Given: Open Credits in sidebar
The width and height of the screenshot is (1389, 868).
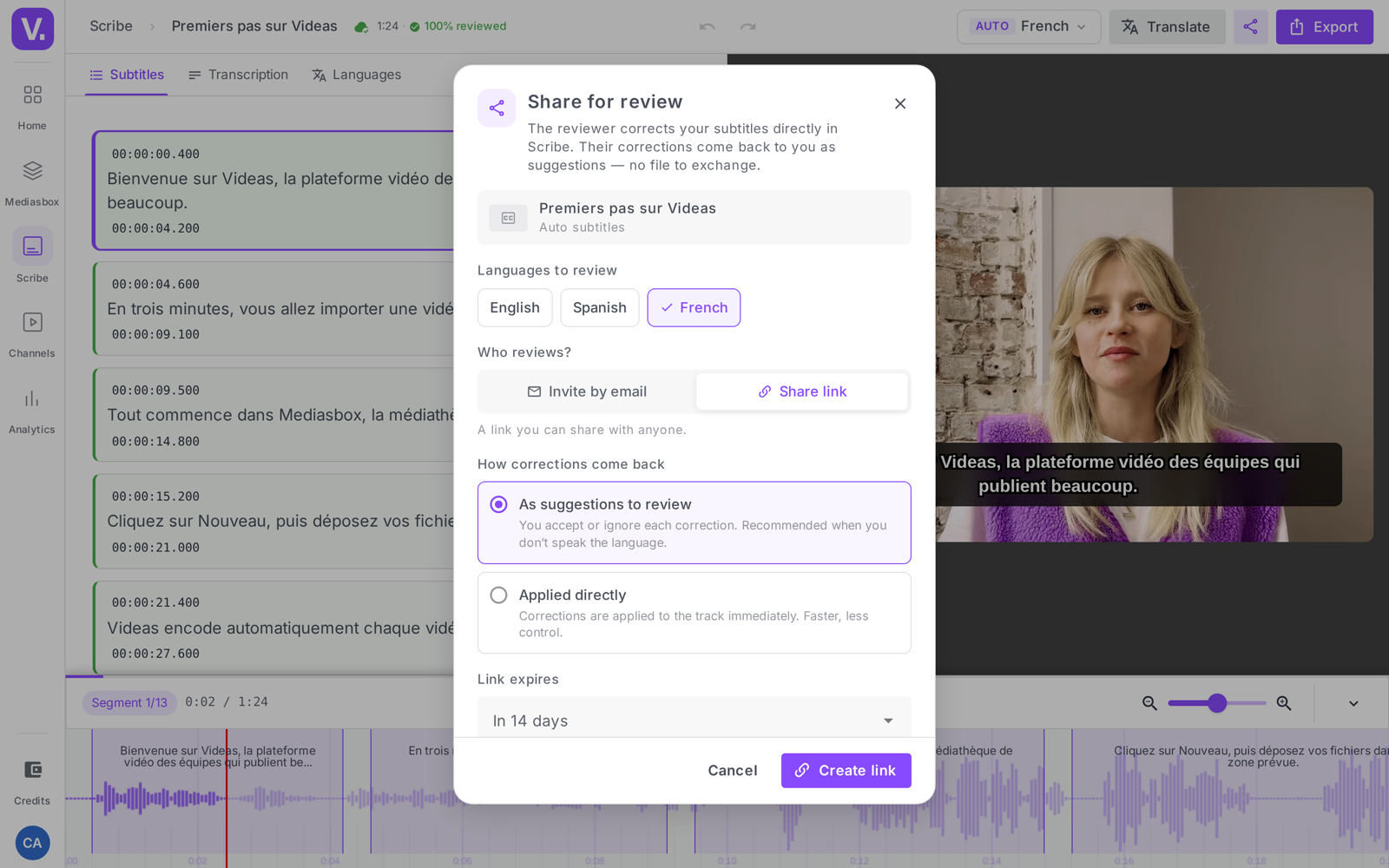Looking at the screenshot, I should [x=32, y=781].
